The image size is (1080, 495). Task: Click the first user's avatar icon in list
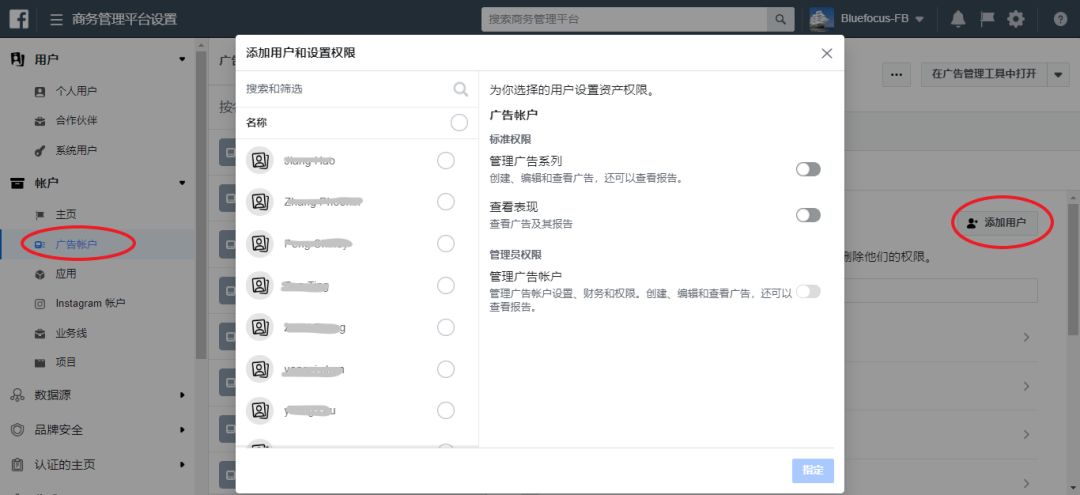pos(260,160)
